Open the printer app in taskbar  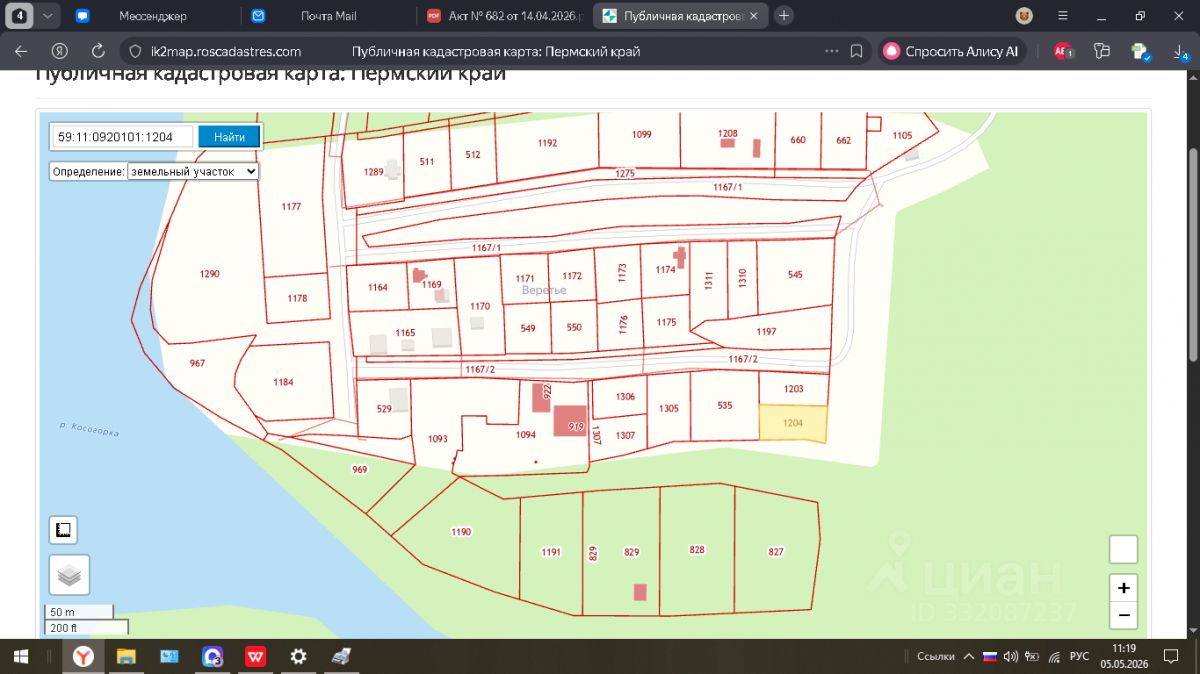tap(341, 657)
